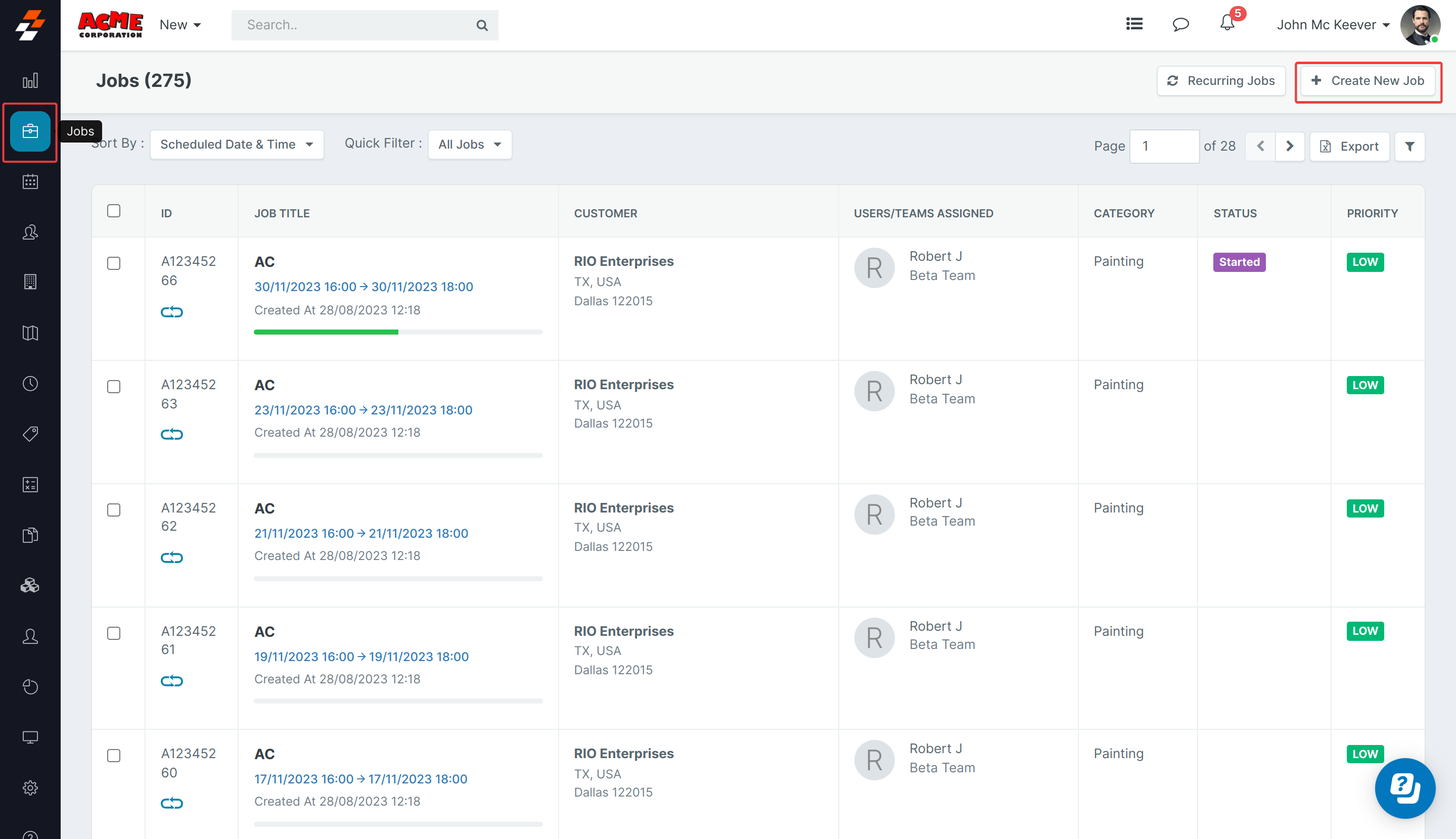Click the list view icon in header
Image resolution: width=1456 pixels, height=839 pixels.
point(1134,24)
